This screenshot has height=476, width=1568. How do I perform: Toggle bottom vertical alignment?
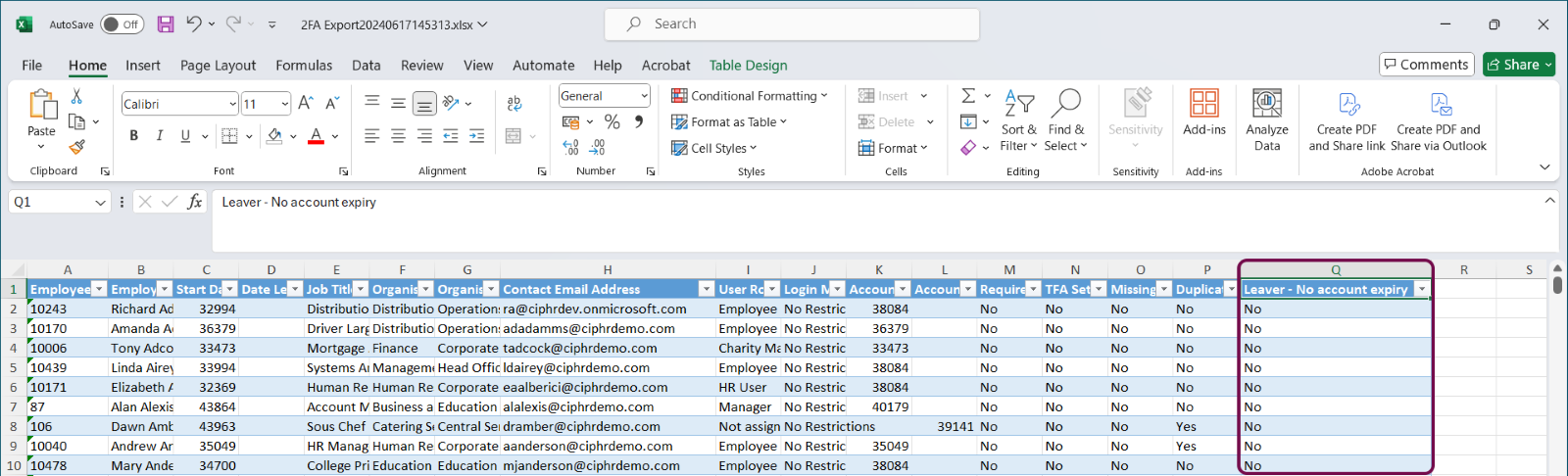(424, 103)
